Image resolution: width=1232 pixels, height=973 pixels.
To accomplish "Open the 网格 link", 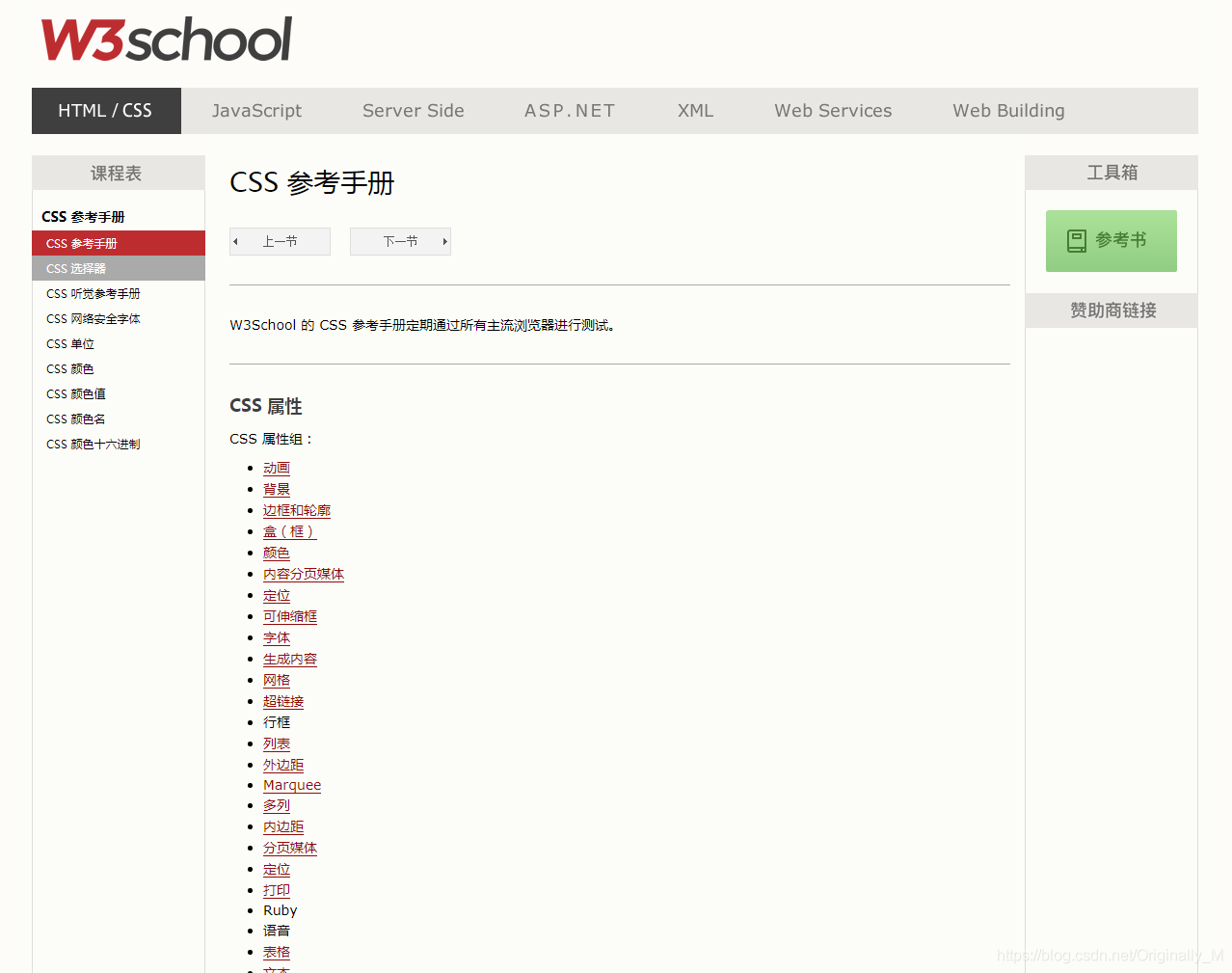I will coord(277,680).
